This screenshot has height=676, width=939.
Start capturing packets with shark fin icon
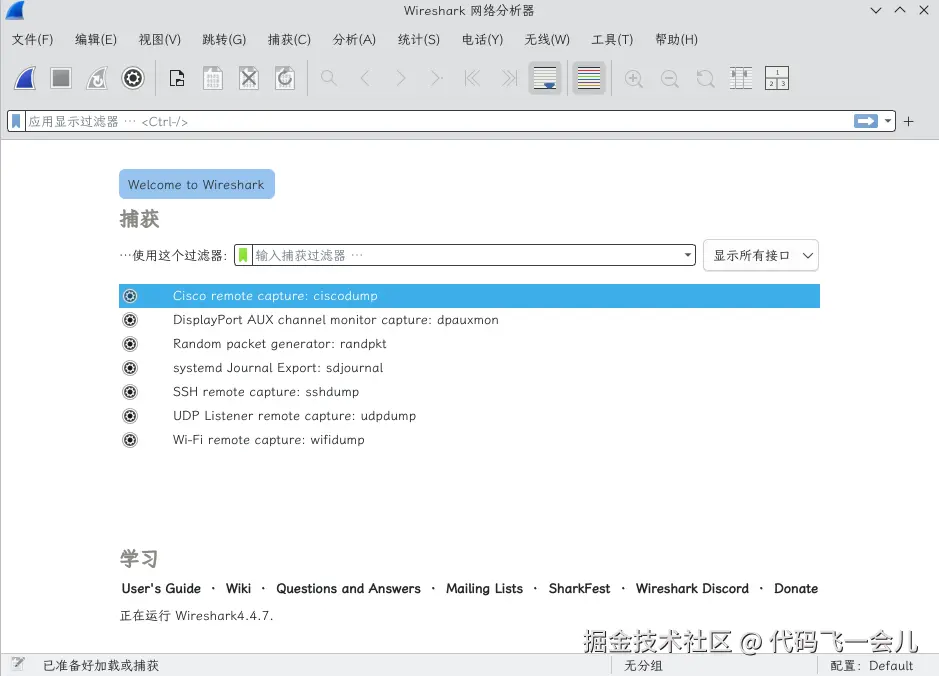[x=25, y=78]
